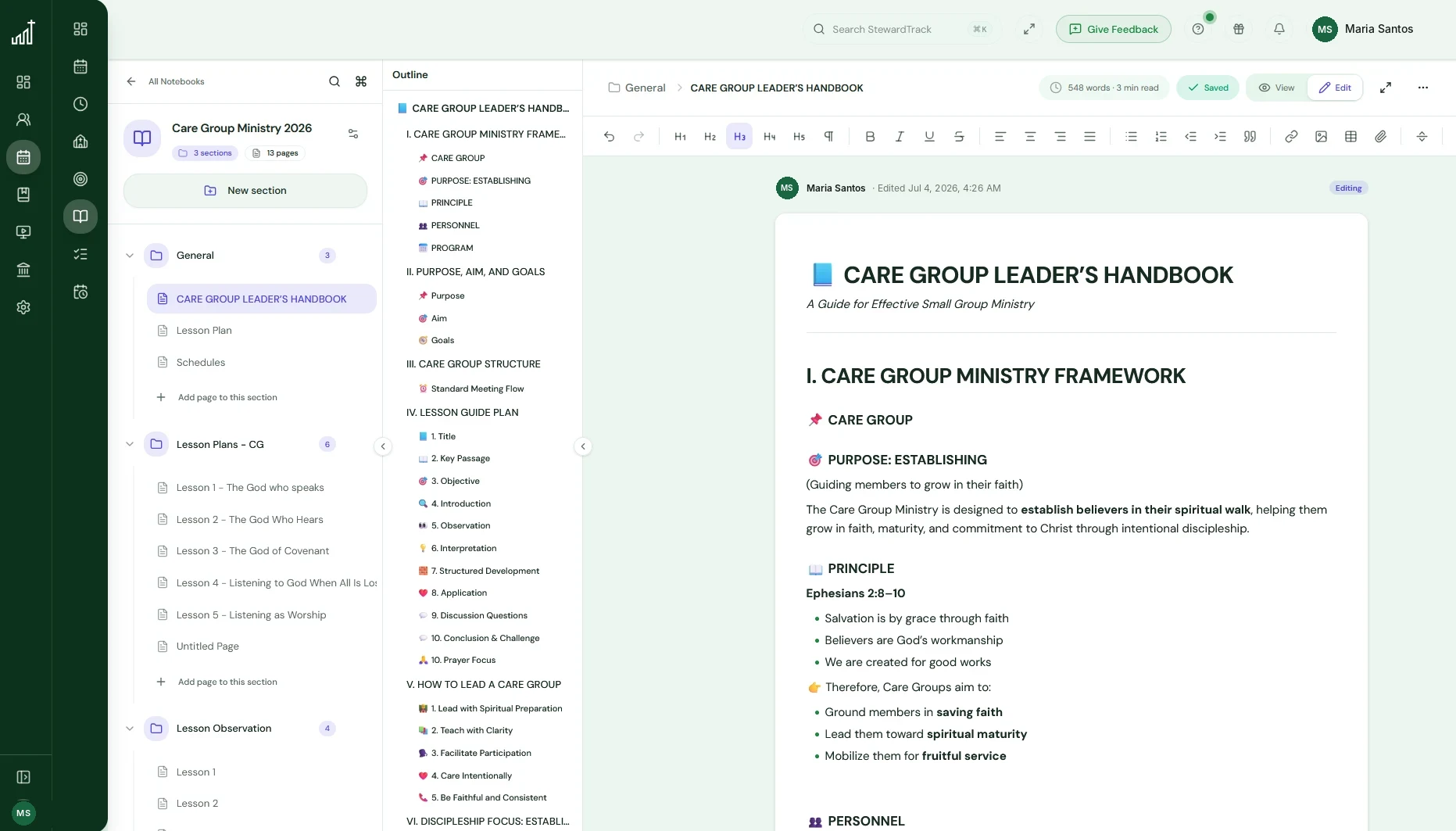Image resolution: width=1456 pixels, height=831 pixels.
Task: Click the Bold formatting icon
Action: (x=870, y=137)
